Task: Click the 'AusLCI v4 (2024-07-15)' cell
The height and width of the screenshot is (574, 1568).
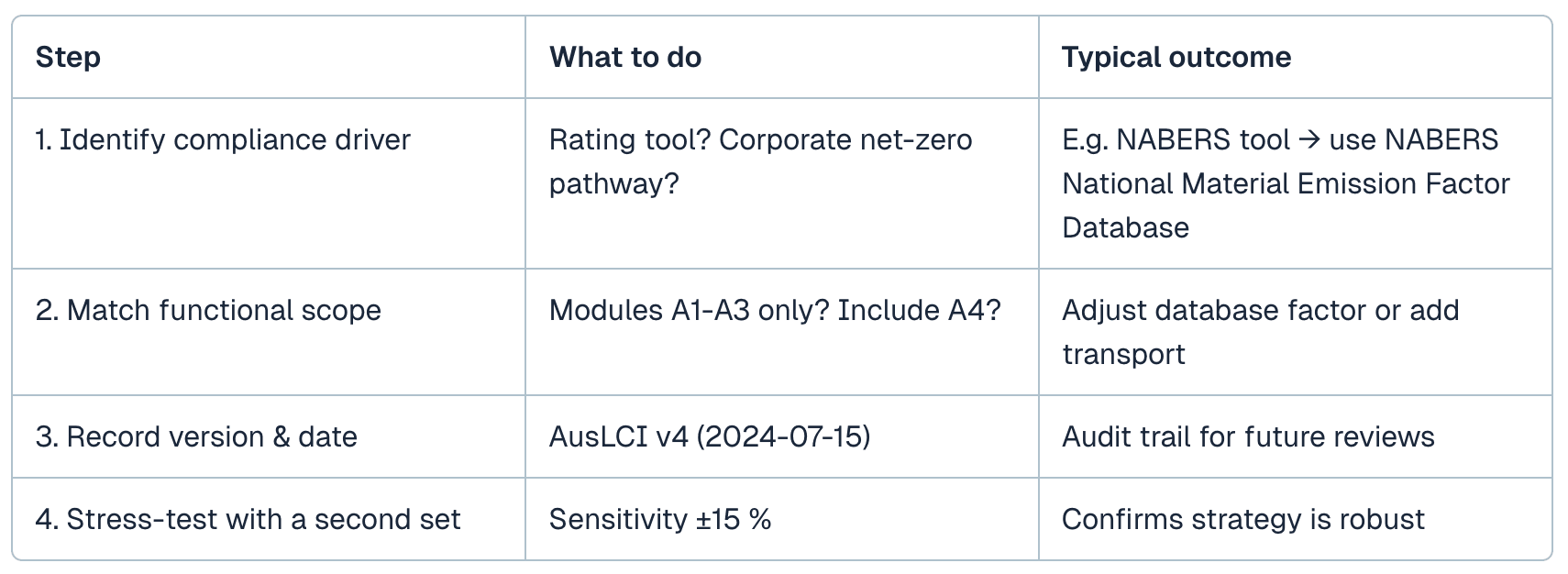Action: pyautogui.click(x=709, y=436)
